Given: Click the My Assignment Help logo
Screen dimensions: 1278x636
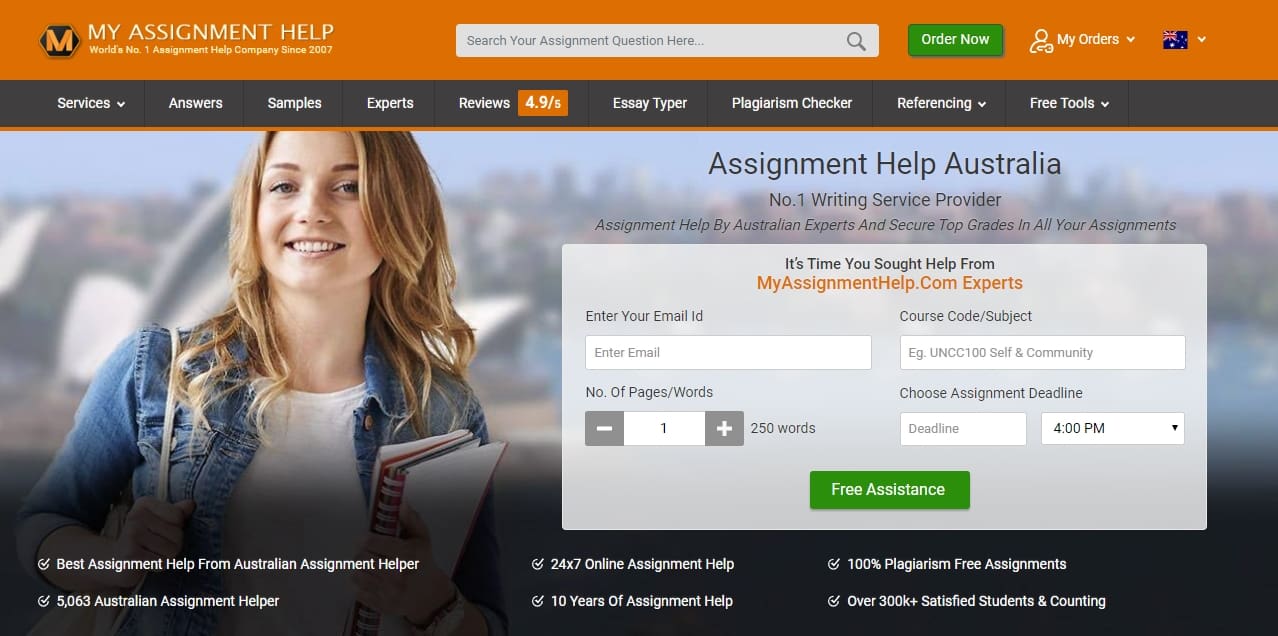Looking at the screenshot, I should (186, 39).
